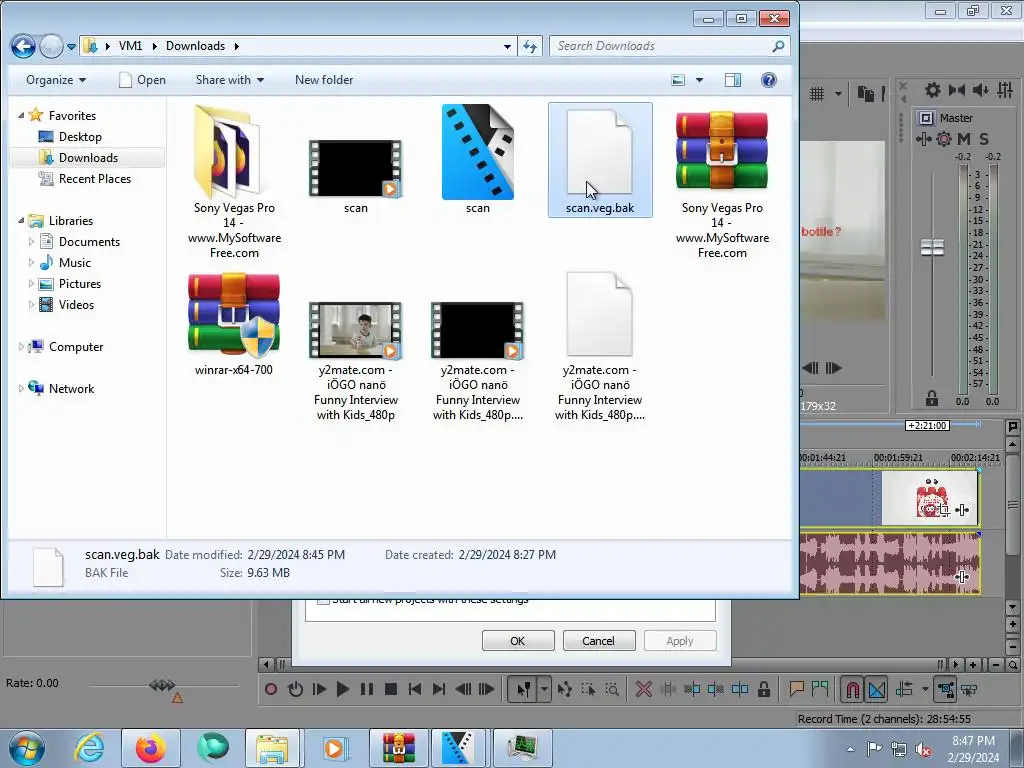1024x768 pixels.
Task: Click Open in Explorer toolbar
Action: pyautogui.click(x=142, y=80)
